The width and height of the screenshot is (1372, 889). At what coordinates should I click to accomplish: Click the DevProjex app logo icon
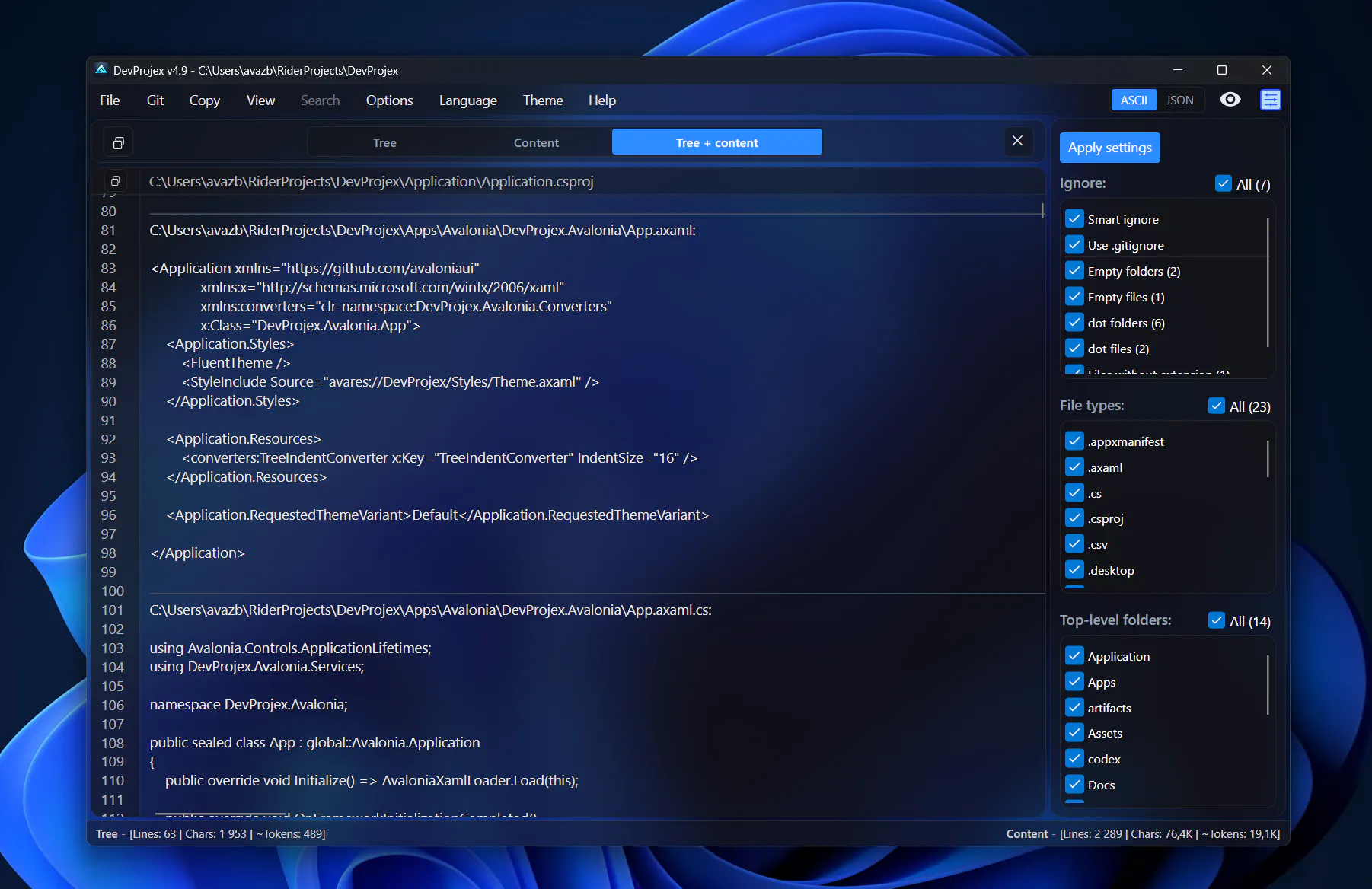pos(101,69)
